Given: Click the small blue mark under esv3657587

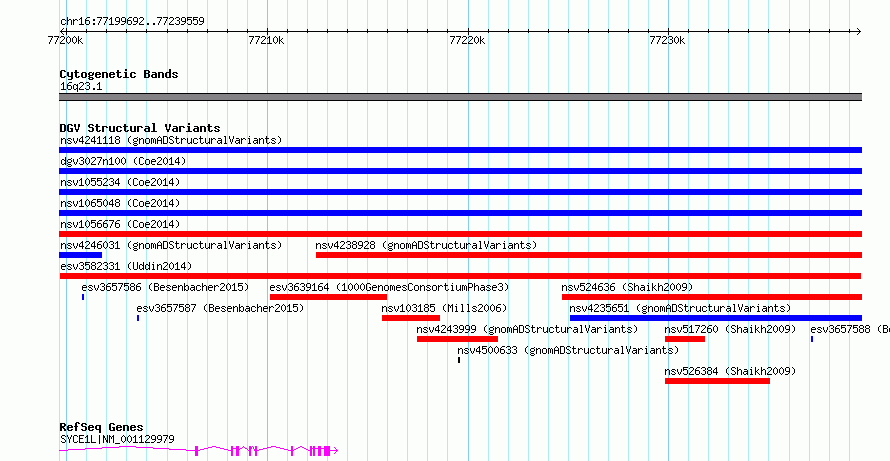Looking at the screenshot, I should tap(138, 318).
